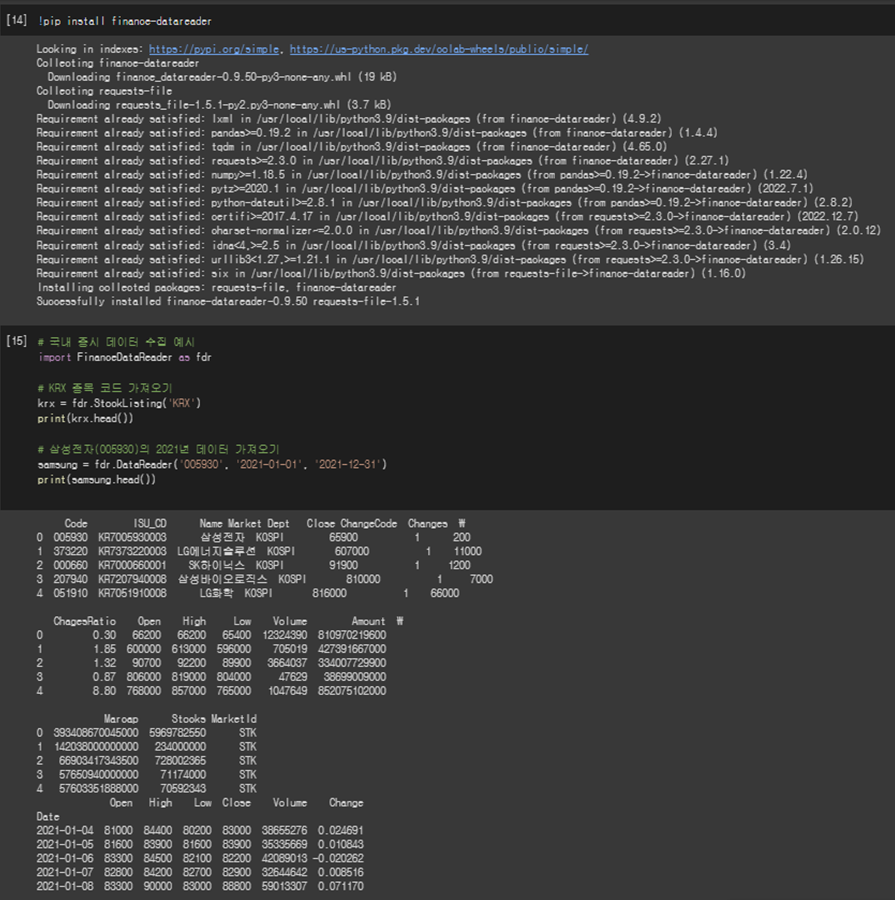Viewport: 895px width, 900px height.
Task: Click the 'Date' index label
Action: (x=48, y=816)
